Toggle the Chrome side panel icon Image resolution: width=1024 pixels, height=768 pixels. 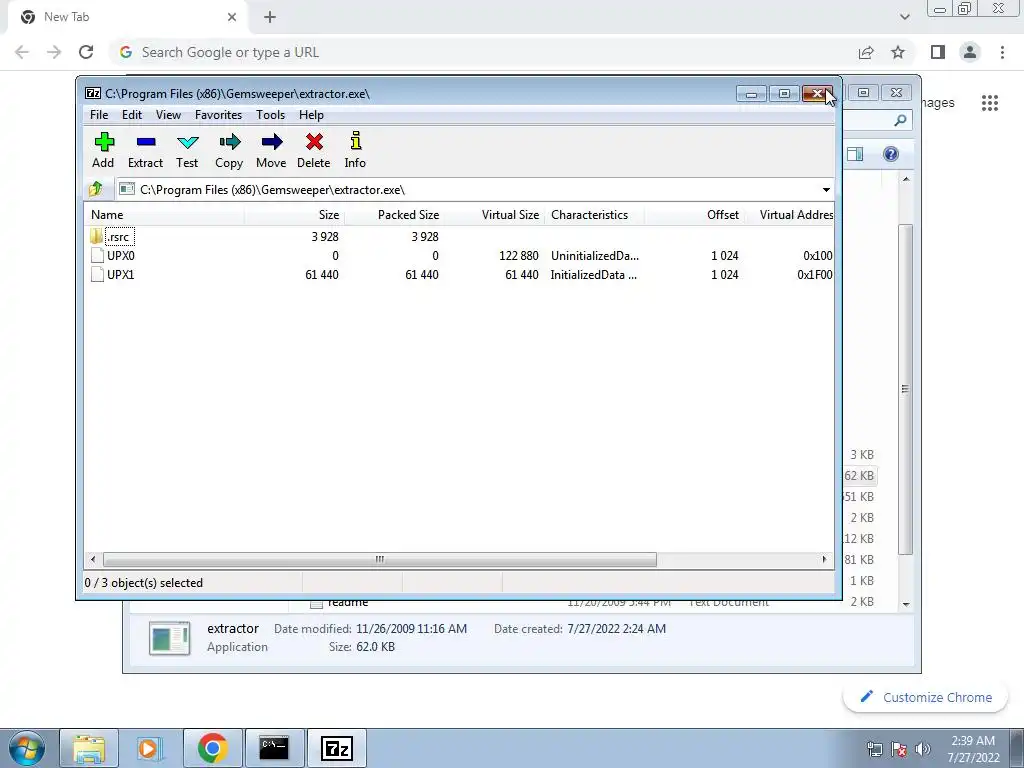(x=938, y=52)
